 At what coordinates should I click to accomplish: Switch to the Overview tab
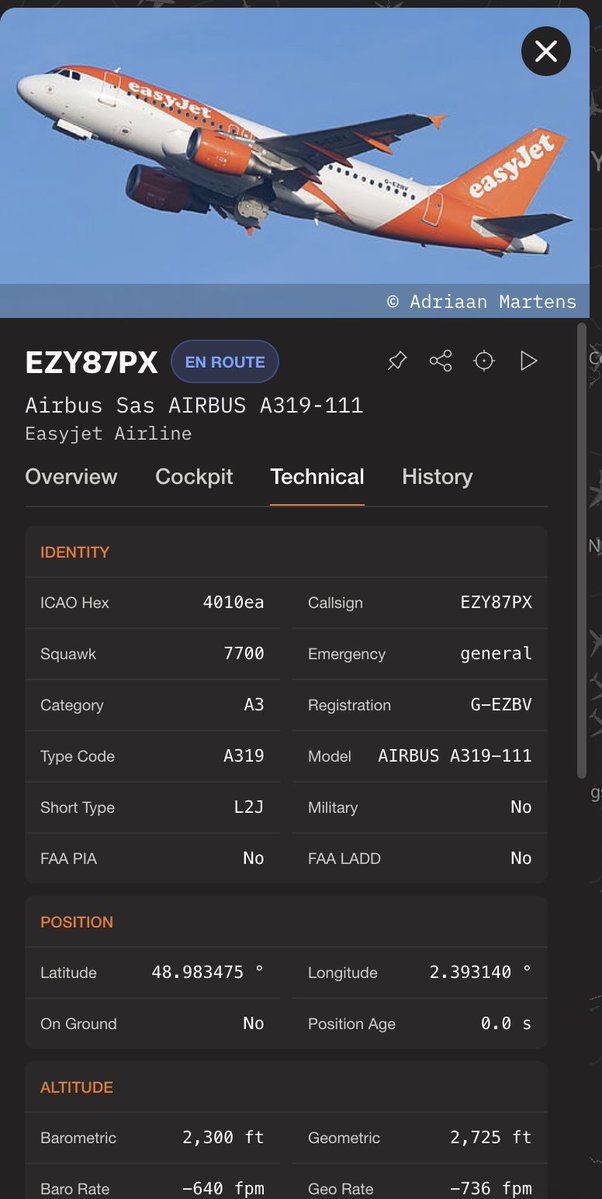(71, 476)
